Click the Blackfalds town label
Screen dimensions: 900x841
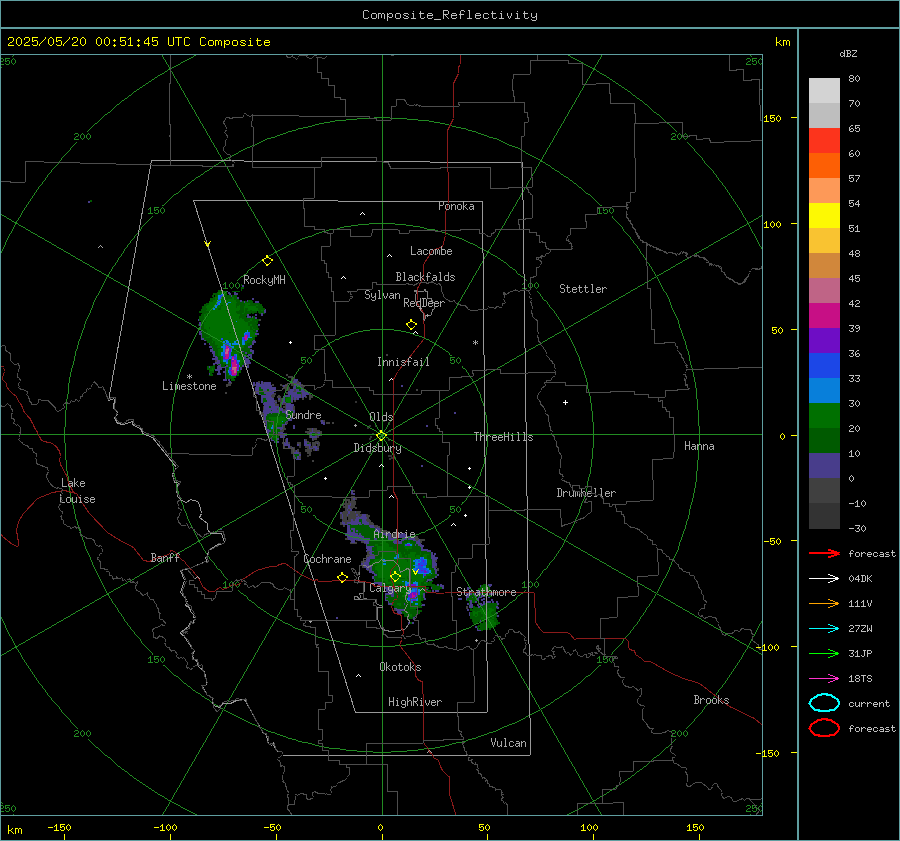[x=425, y=277]
